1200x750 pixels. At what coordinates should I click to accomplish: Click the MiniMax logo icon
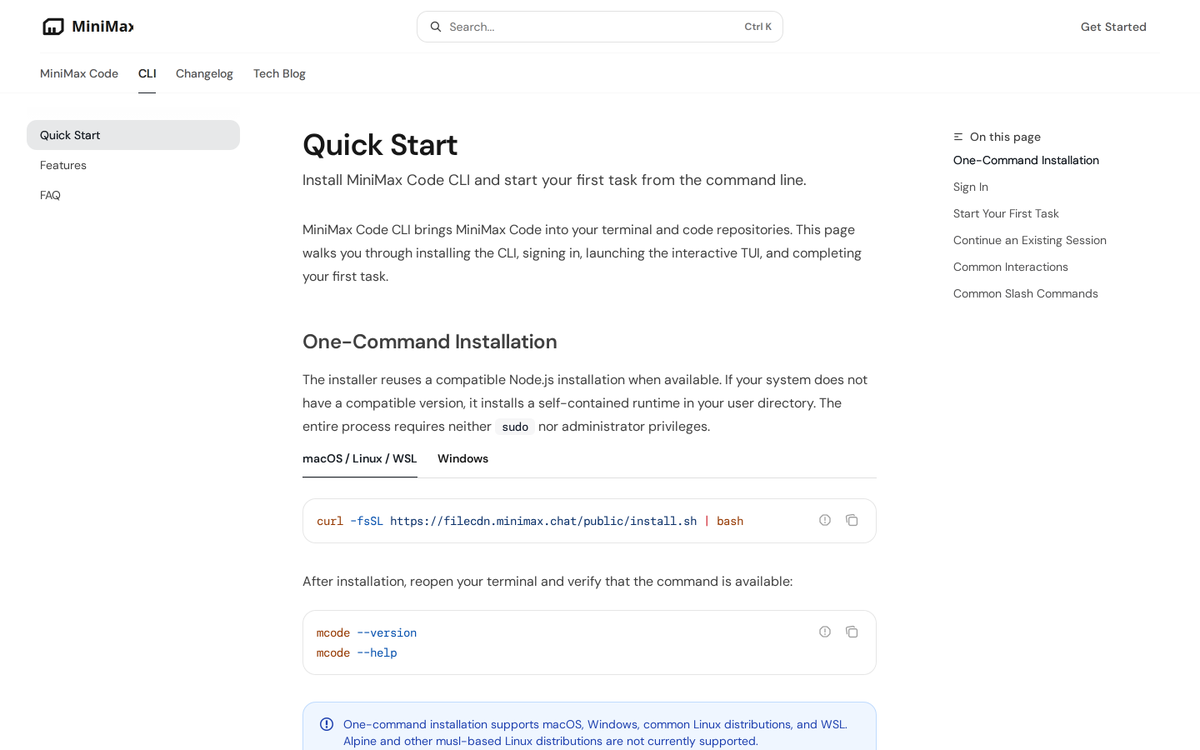click(53, 27)
